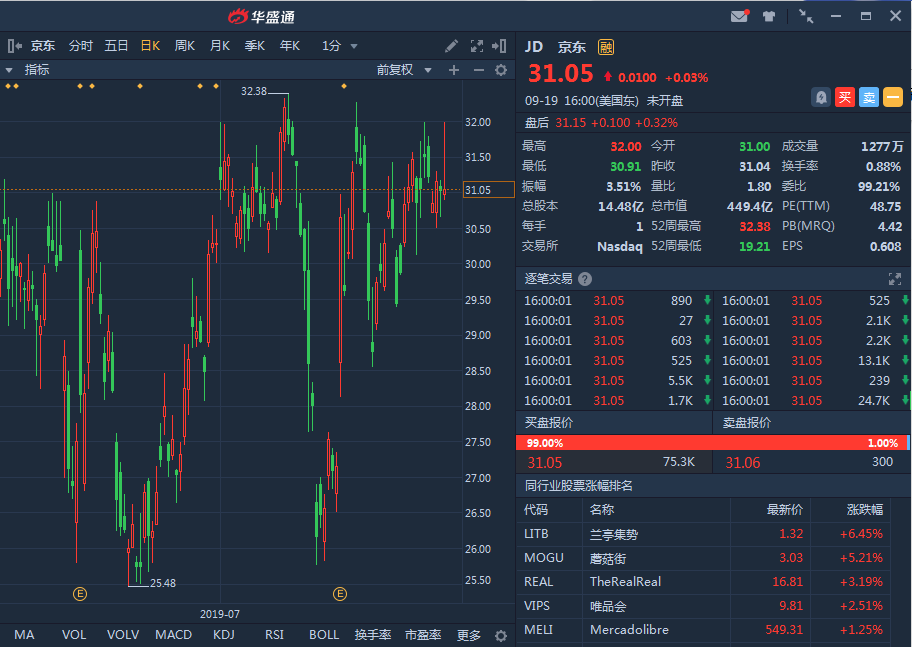Viewport: 912px width, 647px height.
Task: Zoom out chart with minus icon
Action: point(479,70)
